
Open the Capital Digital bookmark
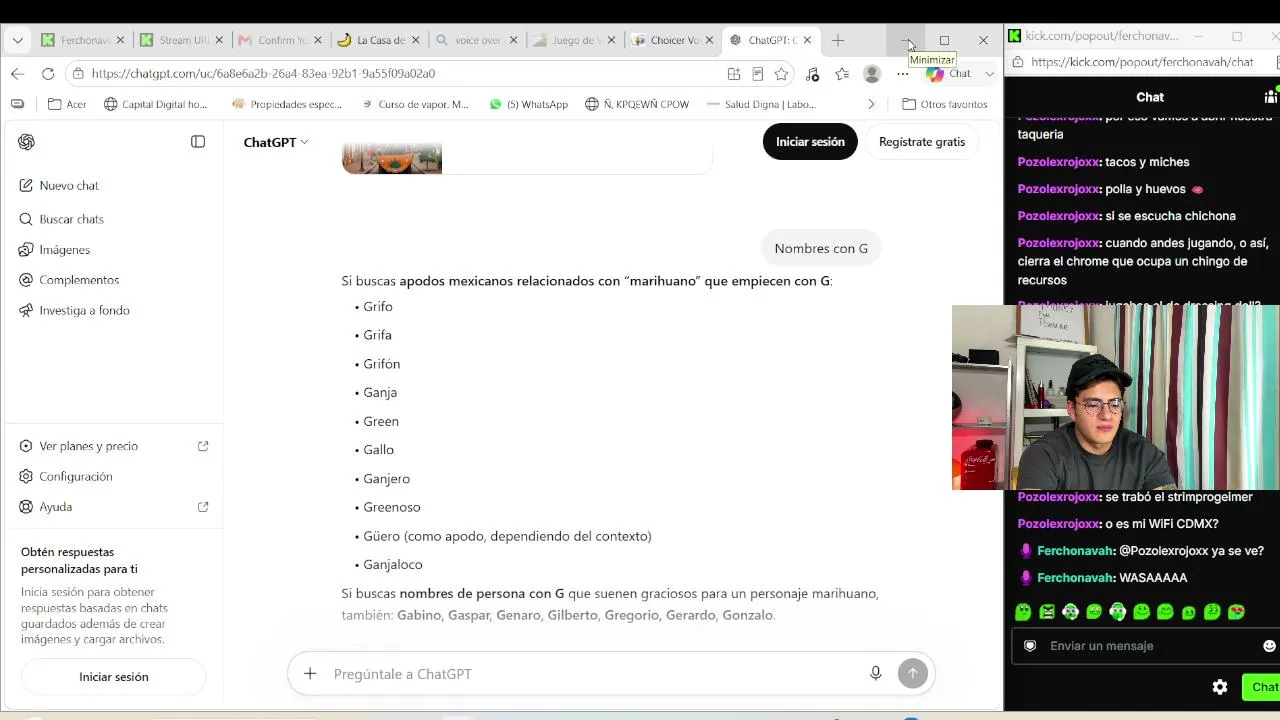tap(155, 104)
